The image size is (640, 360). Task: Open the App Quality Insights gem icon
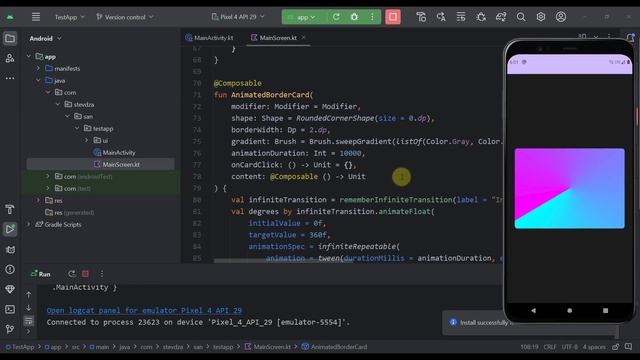(10, 289)
